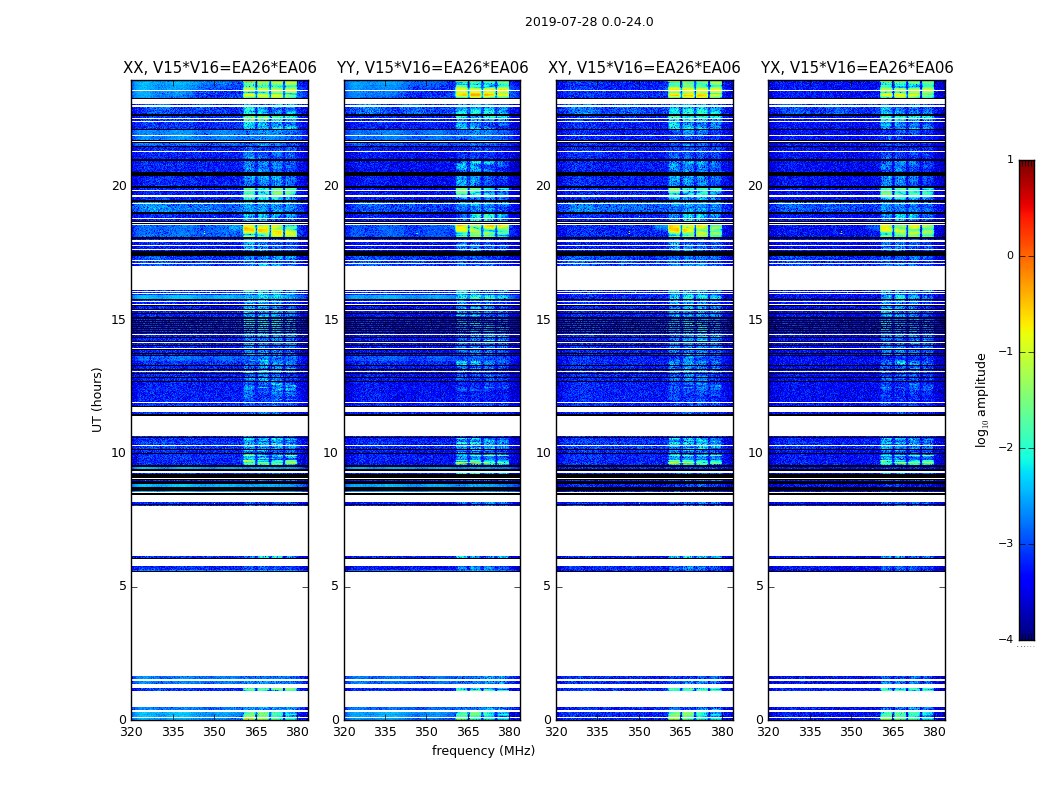Click the 365 tick label under XX panel
This screenshot has height=800, width=1050.
tap(256, 732)
